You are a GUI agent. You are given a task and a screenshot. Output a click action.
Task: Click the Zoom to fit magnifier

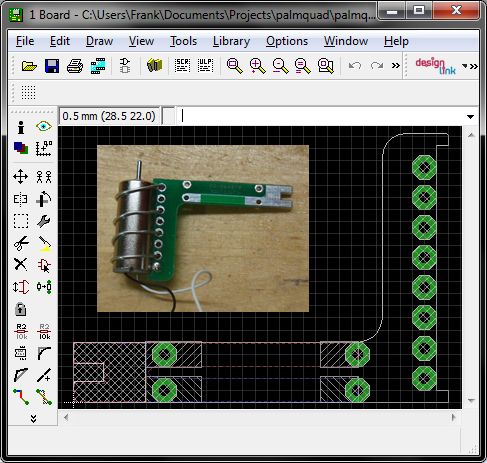(235, 66)
